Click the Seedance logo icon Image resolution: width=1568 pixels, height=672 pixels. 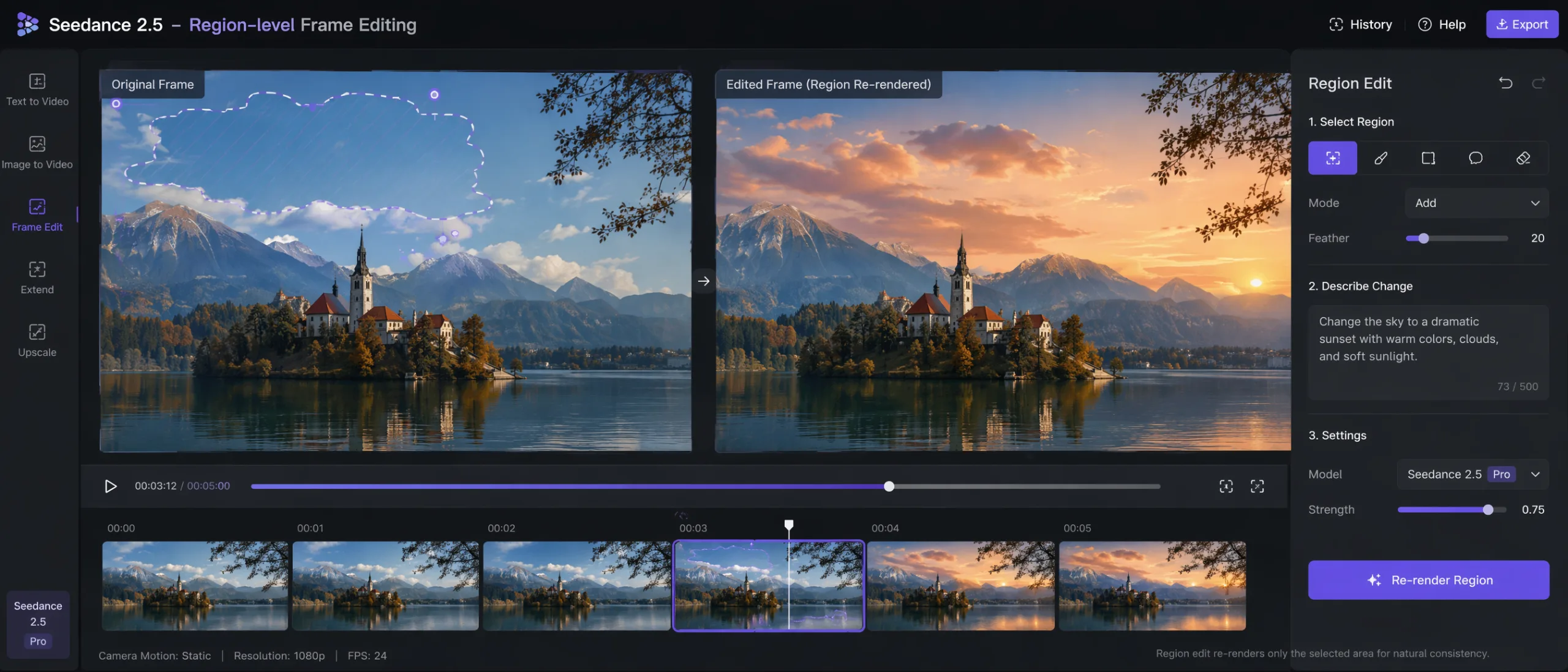(28, 25)
